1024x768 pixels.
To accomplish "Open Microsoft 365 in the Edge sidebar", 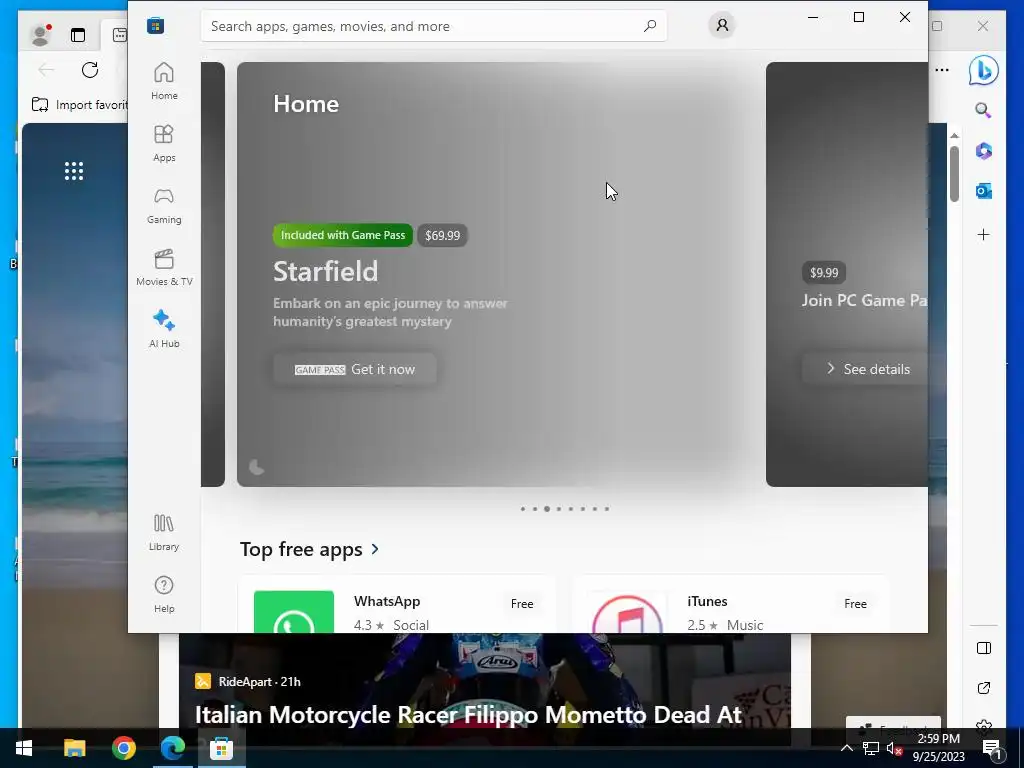I will tap(984, 151).
